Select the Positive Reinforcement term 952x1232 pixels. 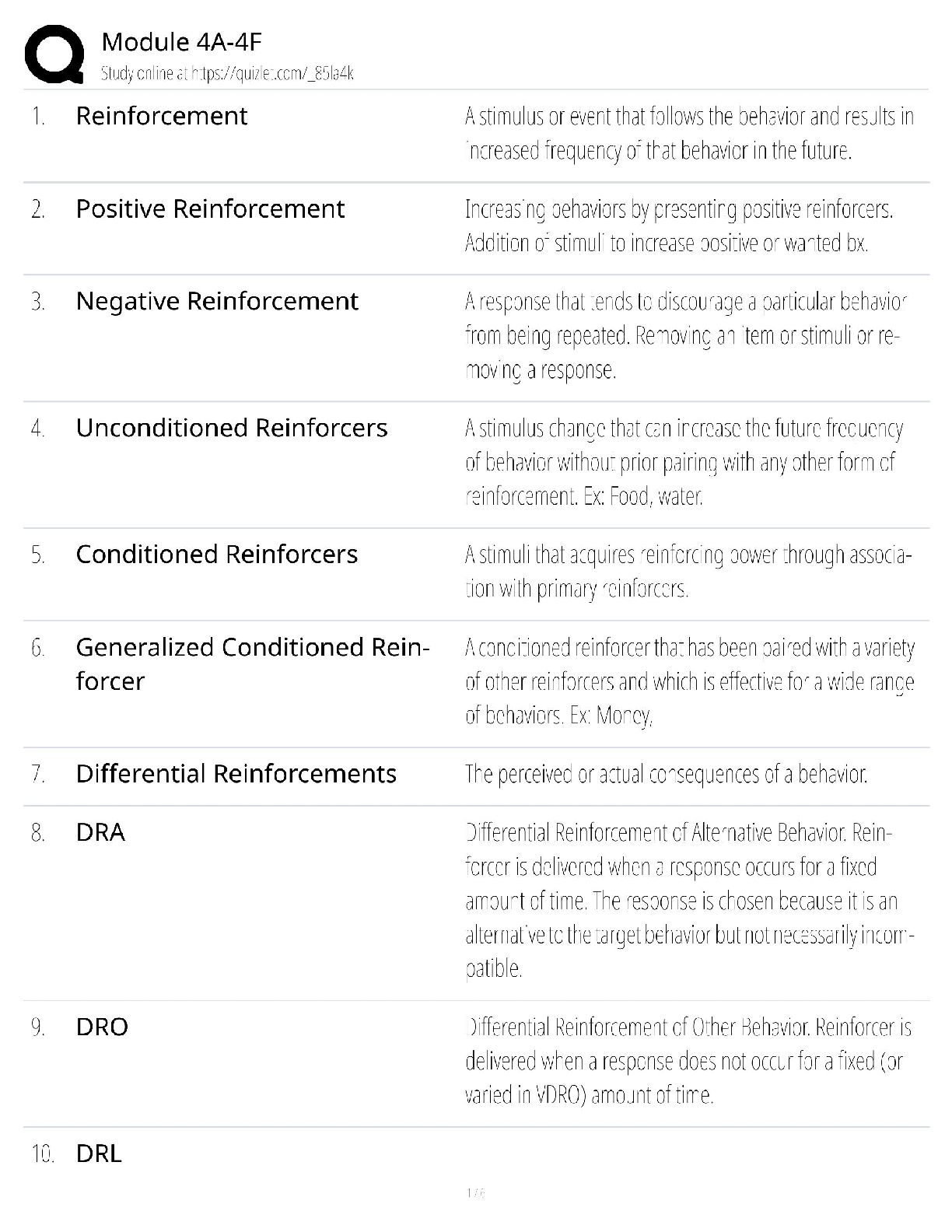pyautogui.click(x=210, y=208)
